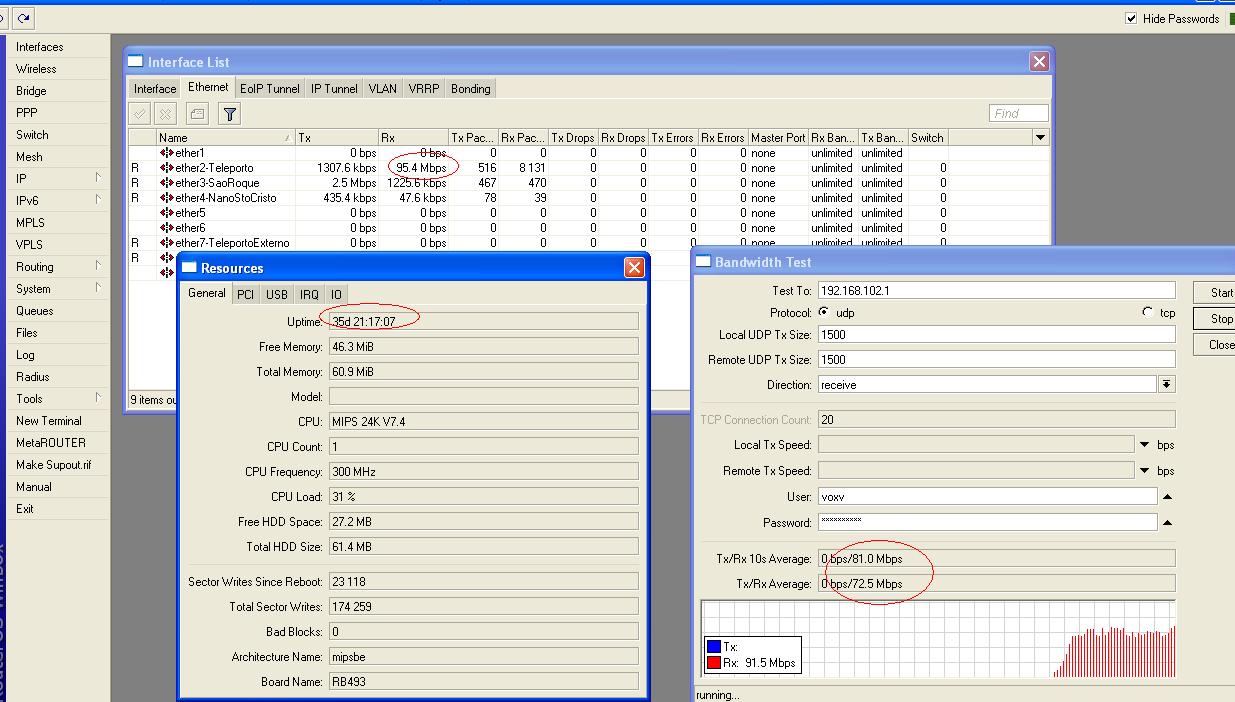Expand the Local Tx Speed arrow
Viewport: 1235px width, 702px height.
(x=1144, y=444)
